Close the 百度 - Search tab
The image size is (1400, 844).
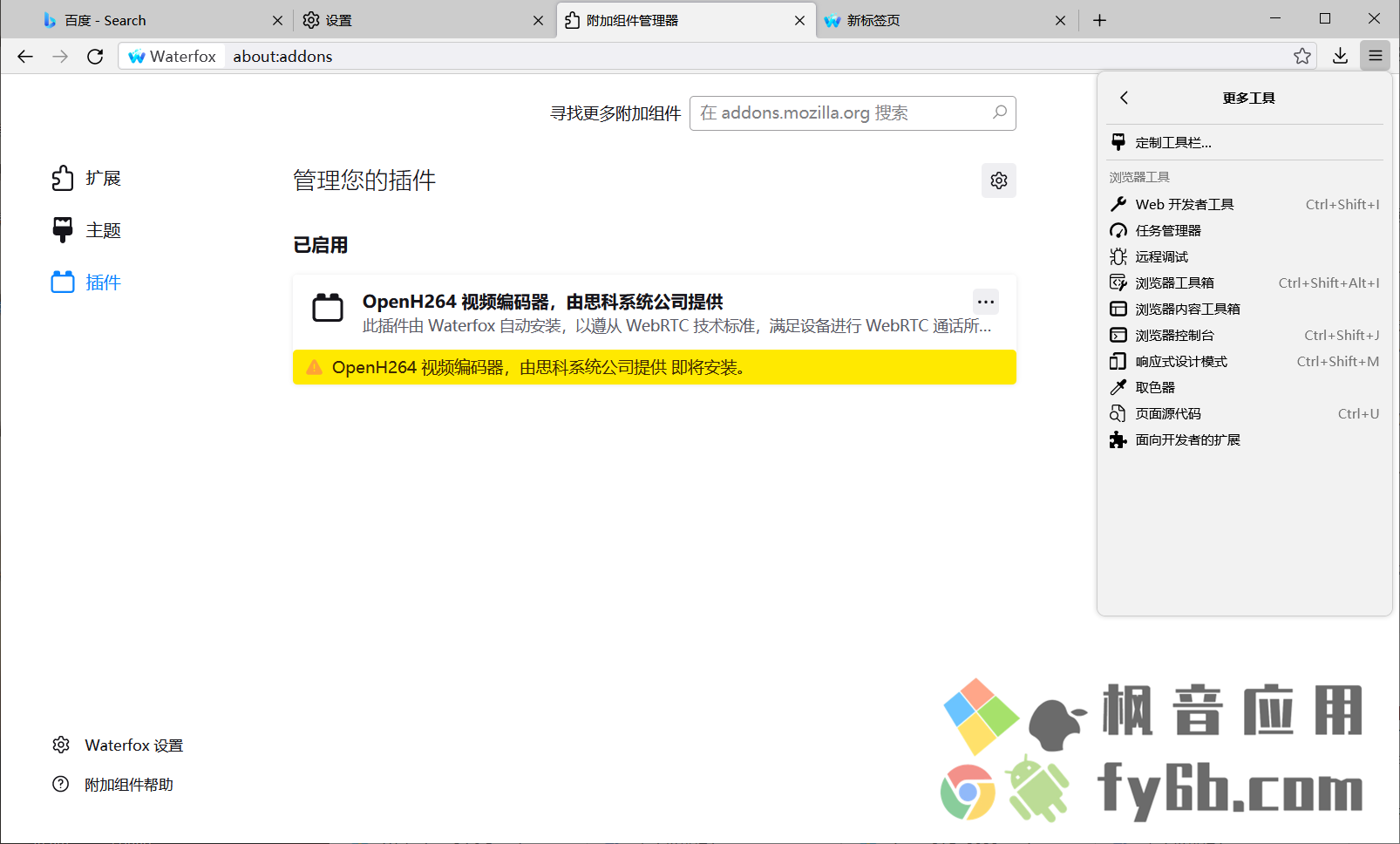click(x=278, y=20)
